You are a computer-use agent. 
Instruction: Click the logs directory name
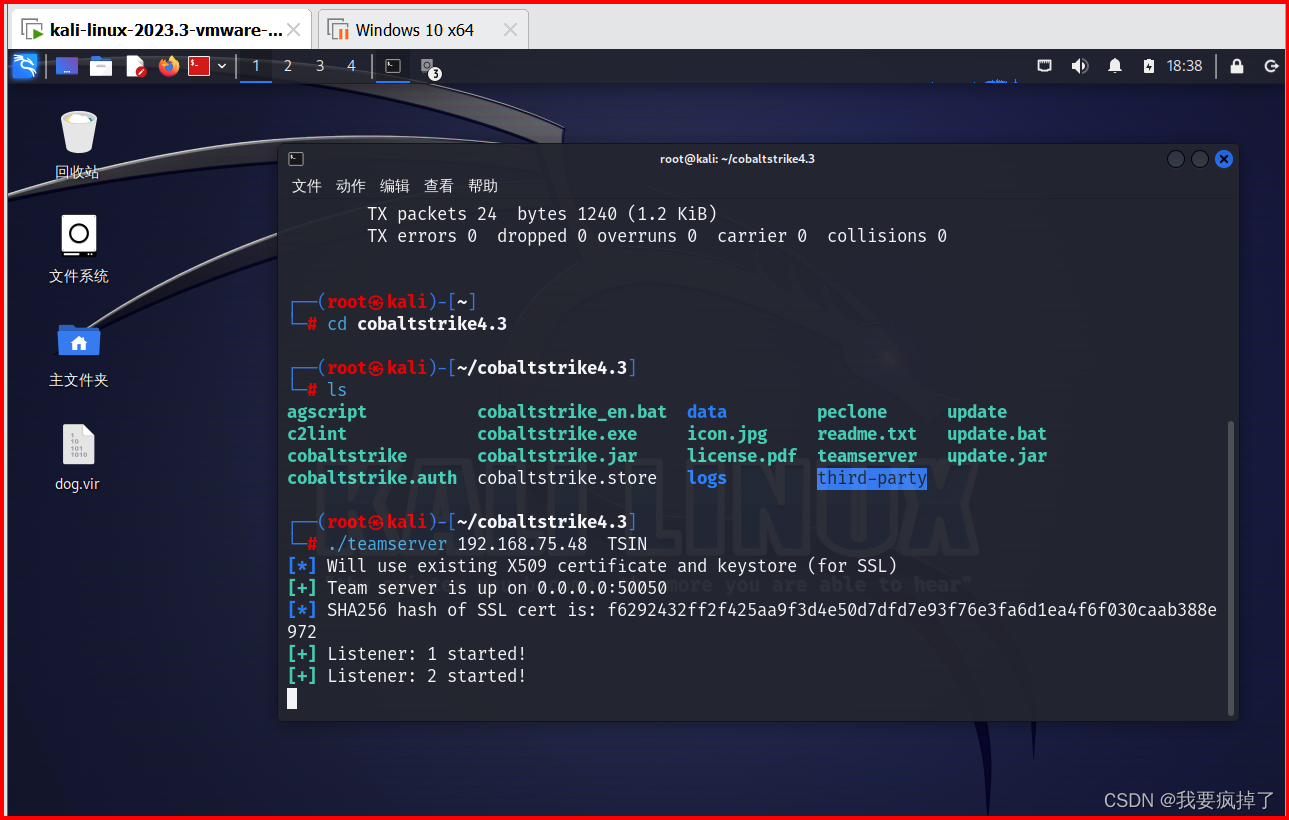click(x=707, y=478)
